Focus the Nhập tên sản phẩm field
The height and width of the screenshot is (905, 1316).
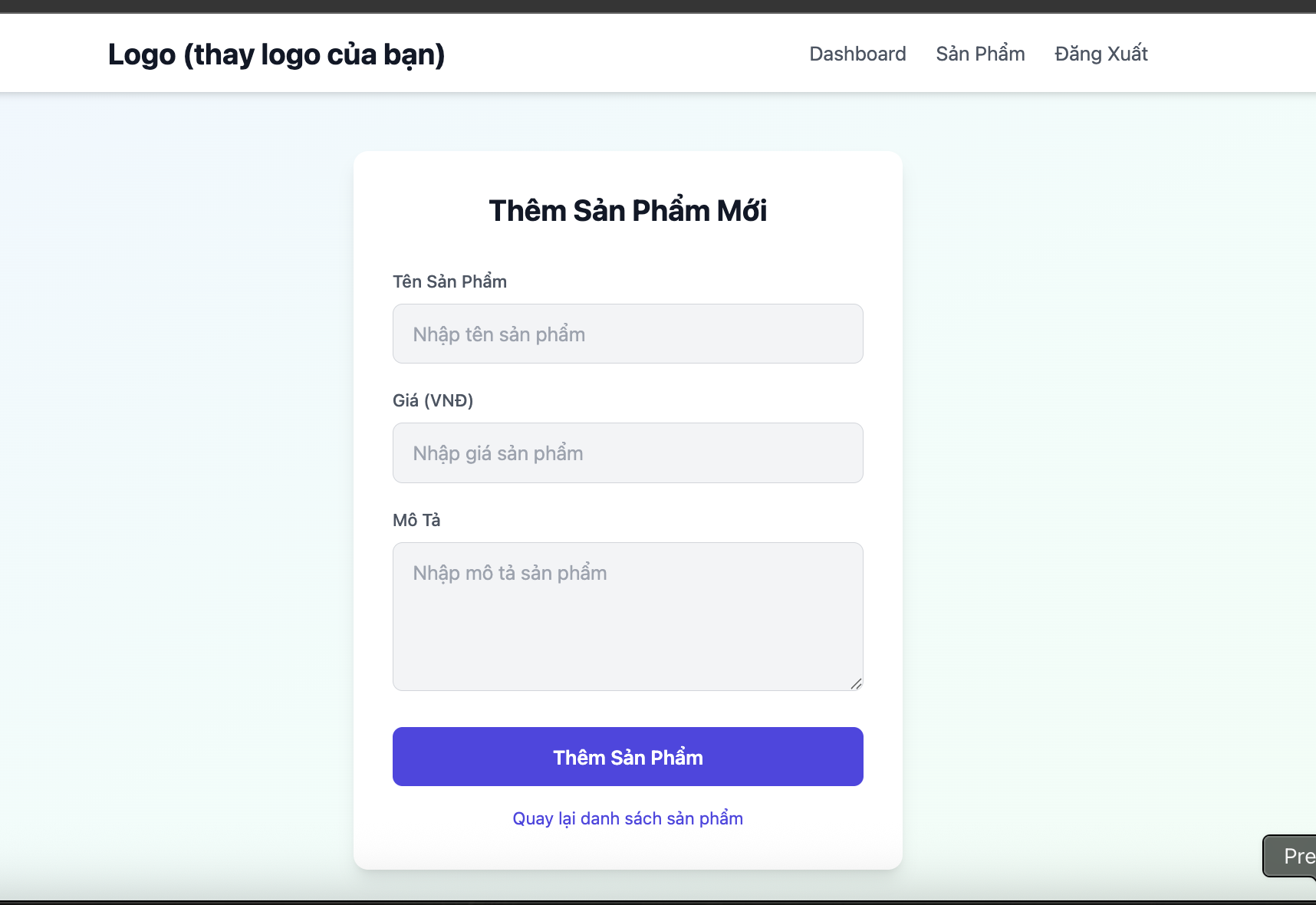[627, 334]
